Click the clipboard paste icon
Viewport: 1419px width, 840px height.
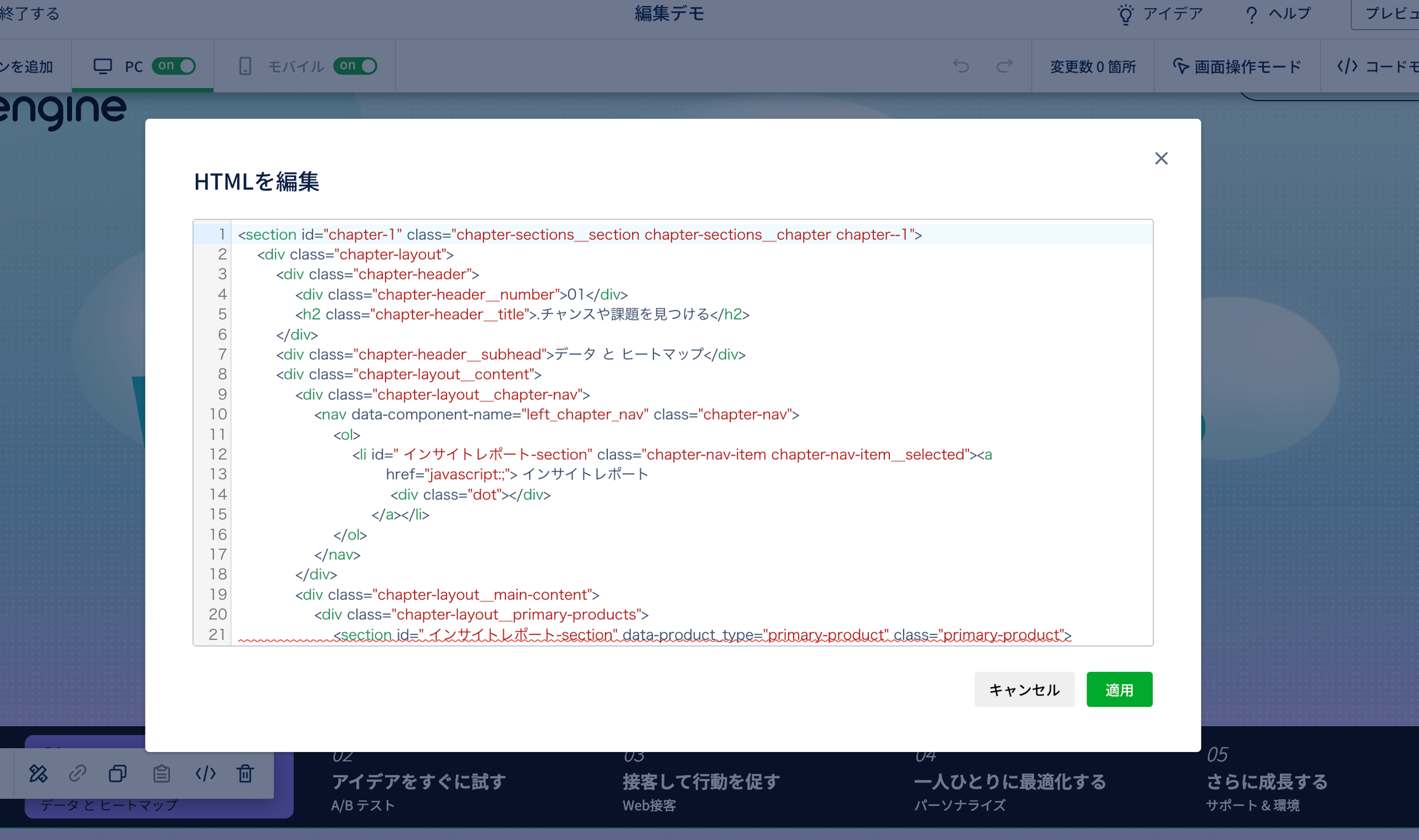161,773
